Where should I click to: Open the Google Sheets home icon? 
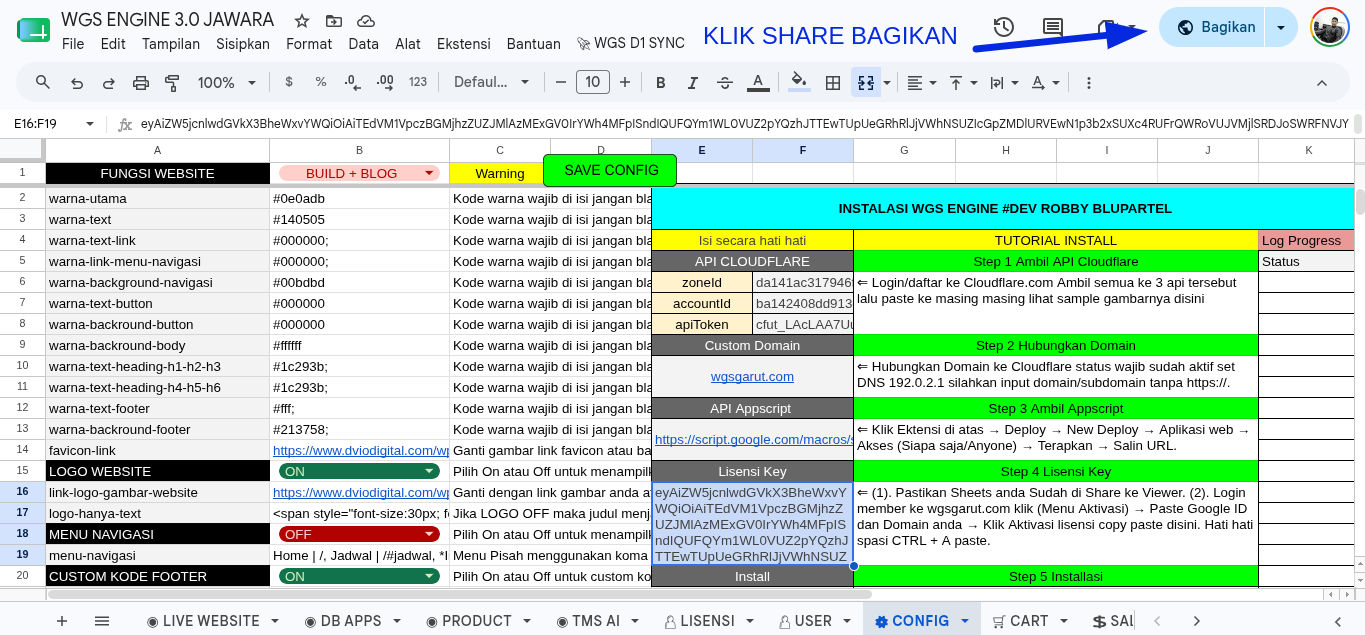click(x=33, y=30)
